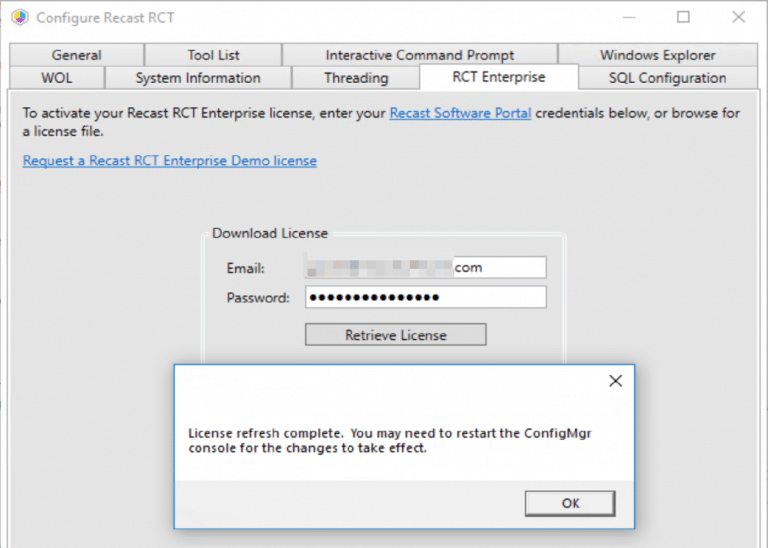Switch to System Information tab
The image size is (768, 548).
198,78
